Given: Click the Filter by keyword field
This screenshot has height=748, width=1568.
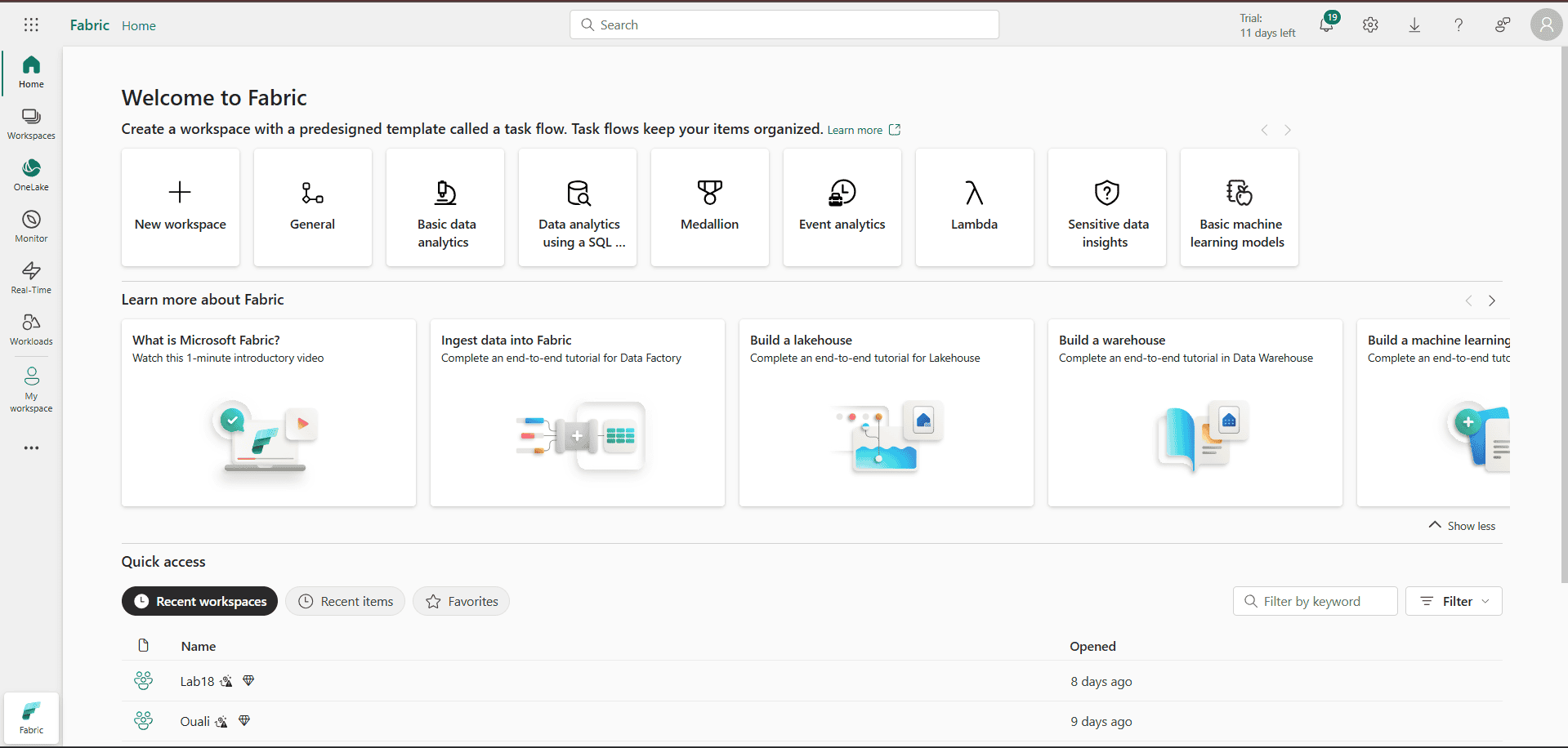Looking at the screenshot, I should pyautogui.click(x=1315, y=601).
